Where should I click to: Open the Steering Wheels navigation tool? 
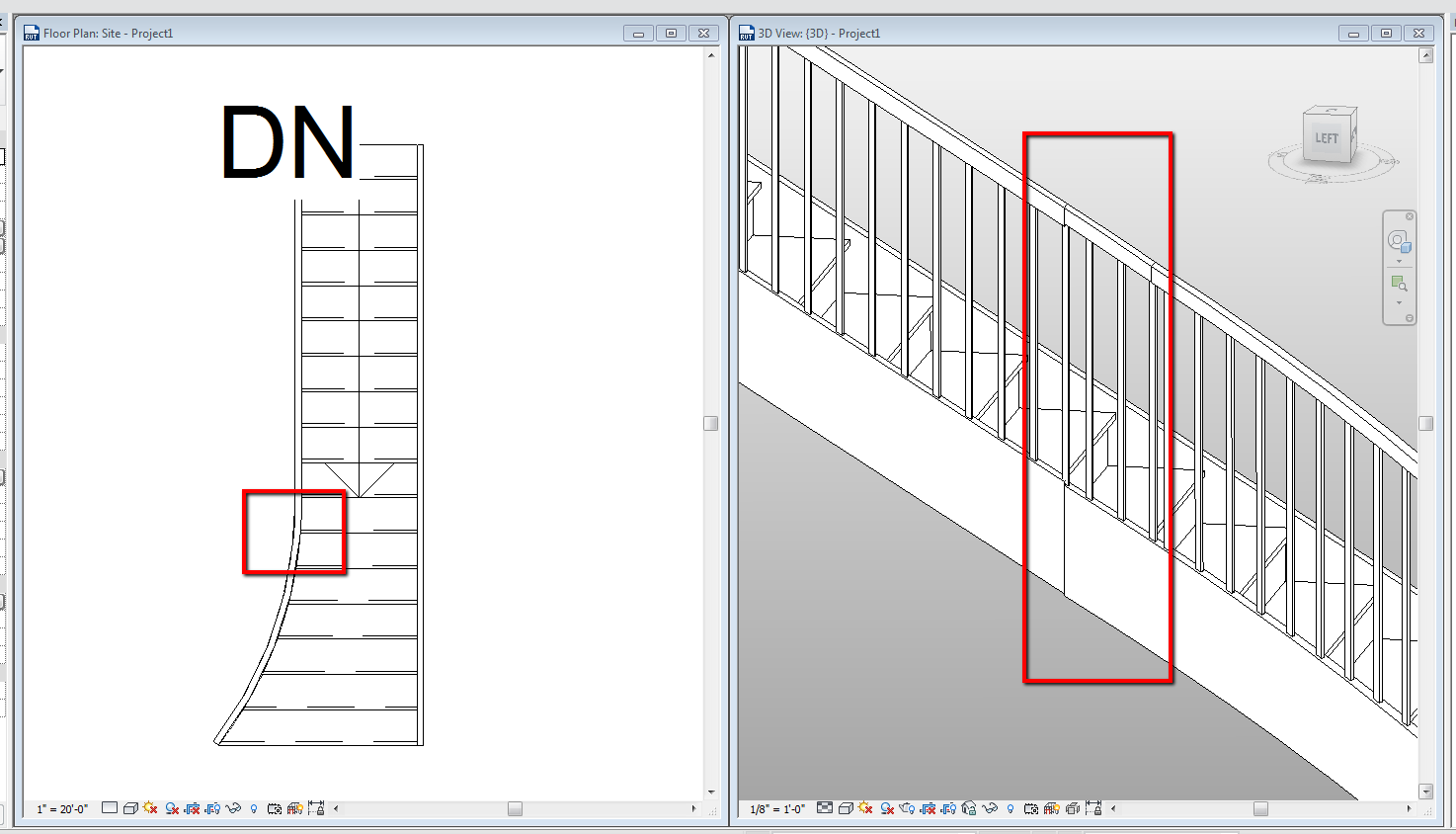coord(1399,241)
